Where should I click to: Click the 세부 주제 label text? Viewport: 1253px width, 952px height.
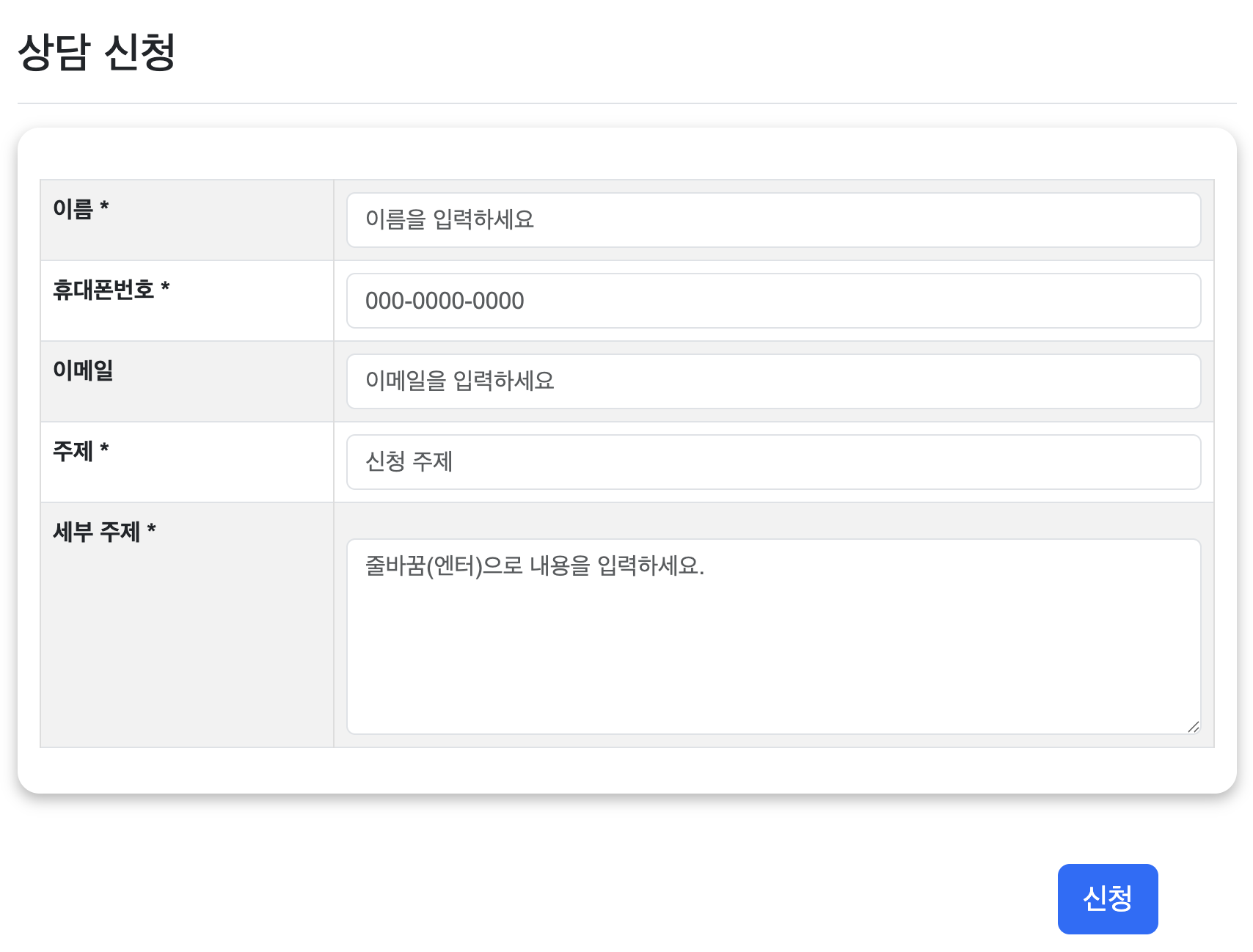click(96, 532)
